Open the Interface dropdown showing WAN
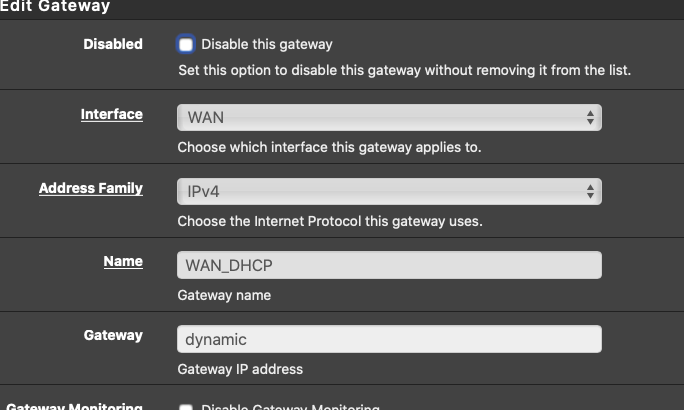This screenshot has height=410, width=684. click(x=389, y=117)
